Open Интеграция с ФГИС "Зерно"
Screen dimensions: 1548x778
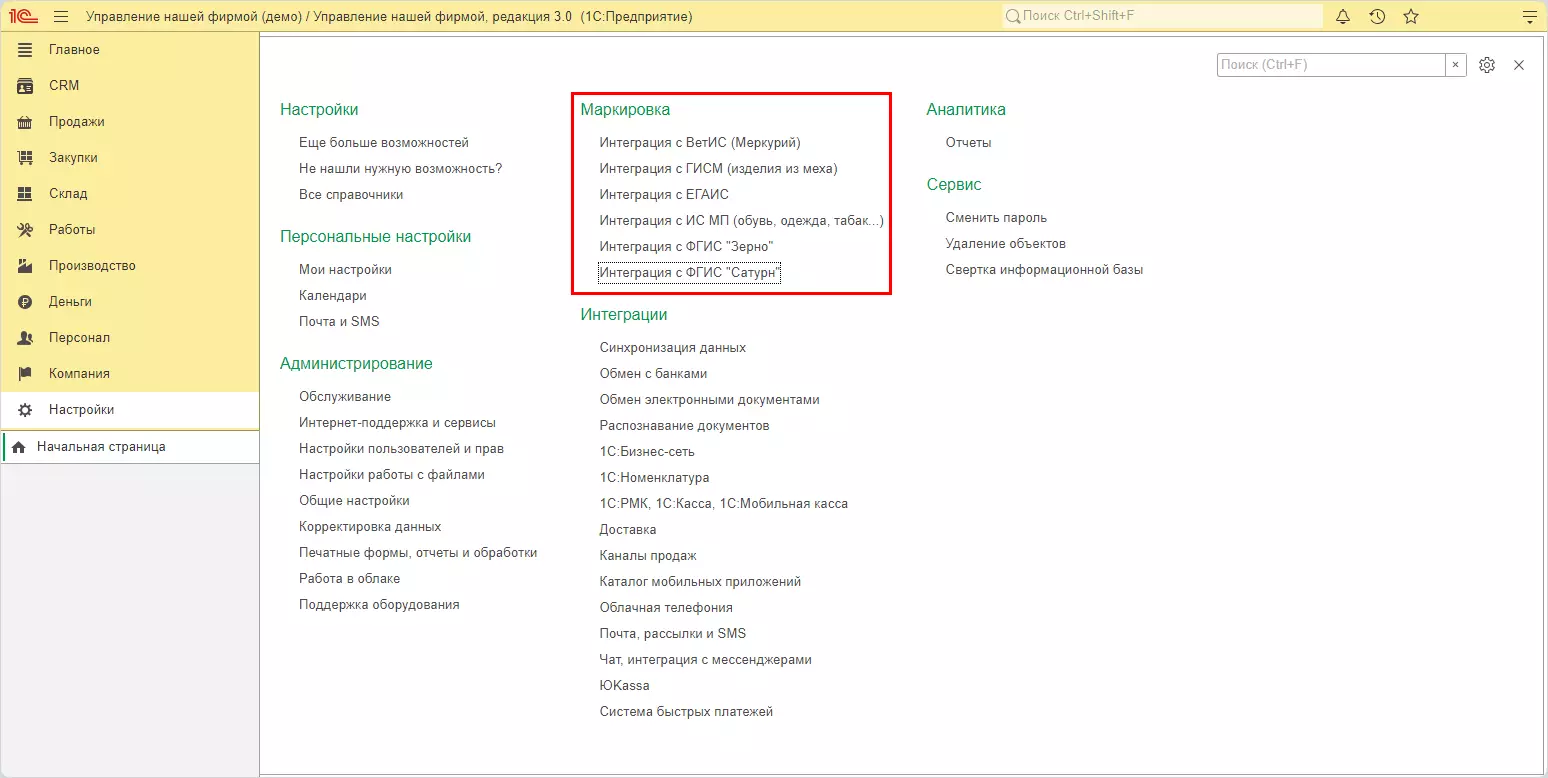pos(687,247)
